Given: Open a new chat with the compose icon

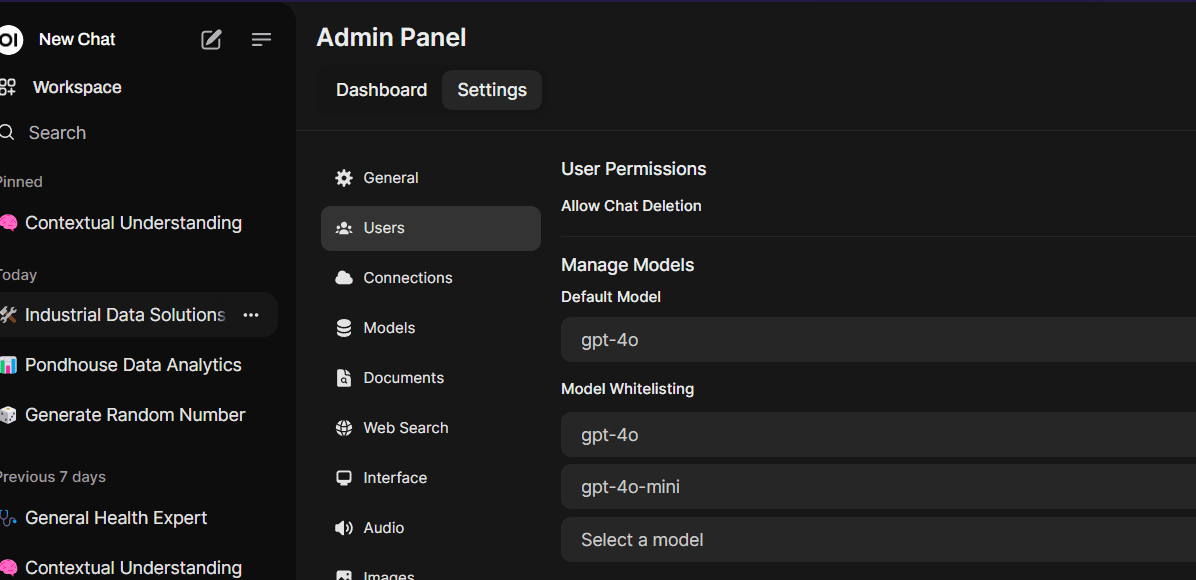Looking at the screenshot, I should (x=211, y=40).
